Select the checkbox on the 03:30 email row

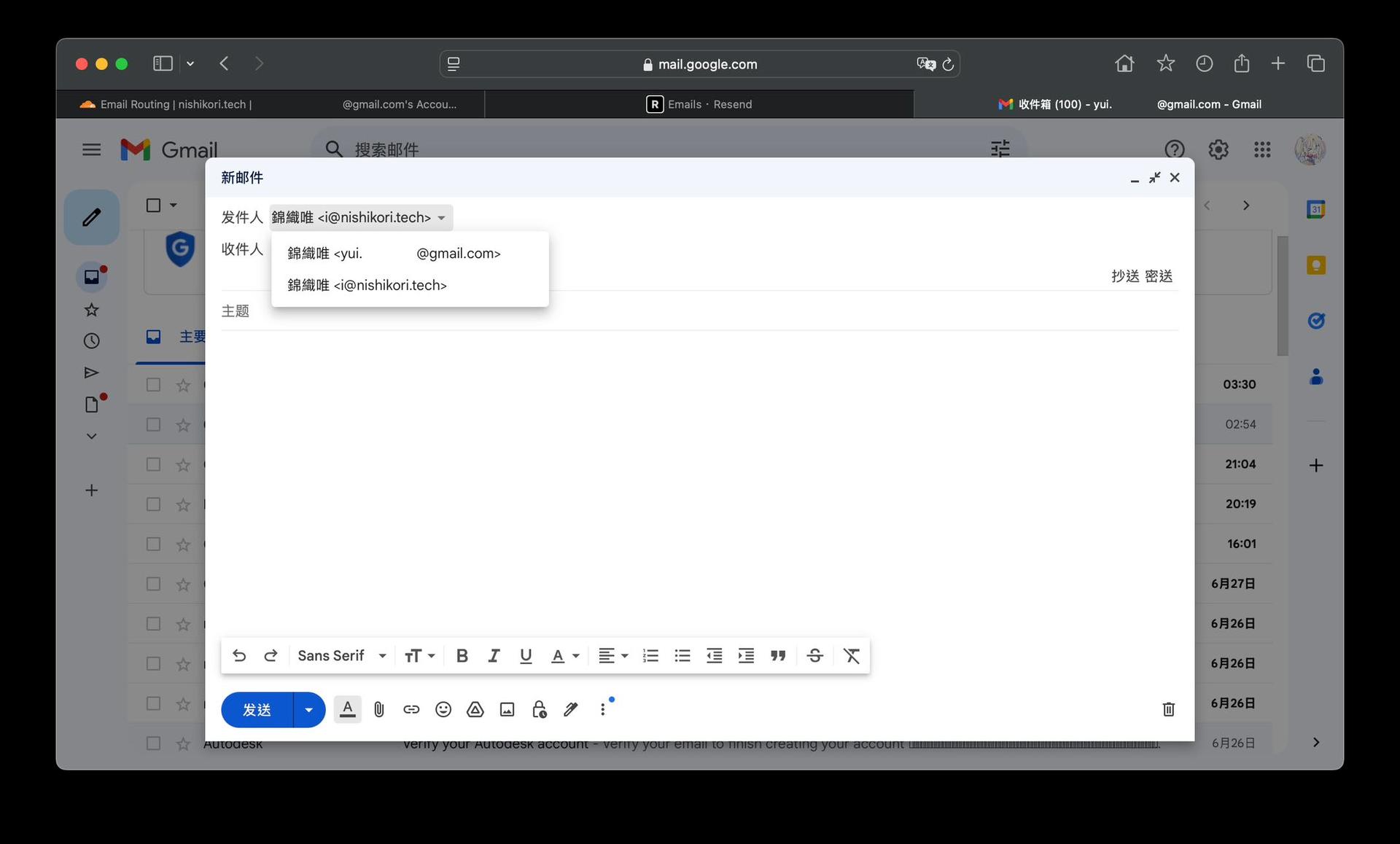[153, 384]
